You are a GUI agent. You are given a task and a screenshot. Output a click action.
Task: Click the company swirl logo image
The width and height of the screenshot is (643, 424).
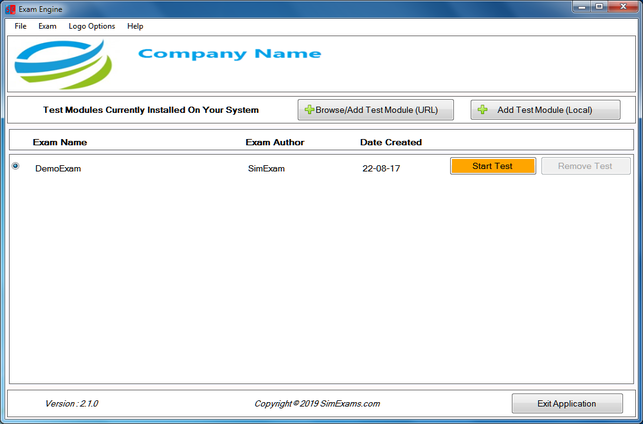tap(63, 64)
